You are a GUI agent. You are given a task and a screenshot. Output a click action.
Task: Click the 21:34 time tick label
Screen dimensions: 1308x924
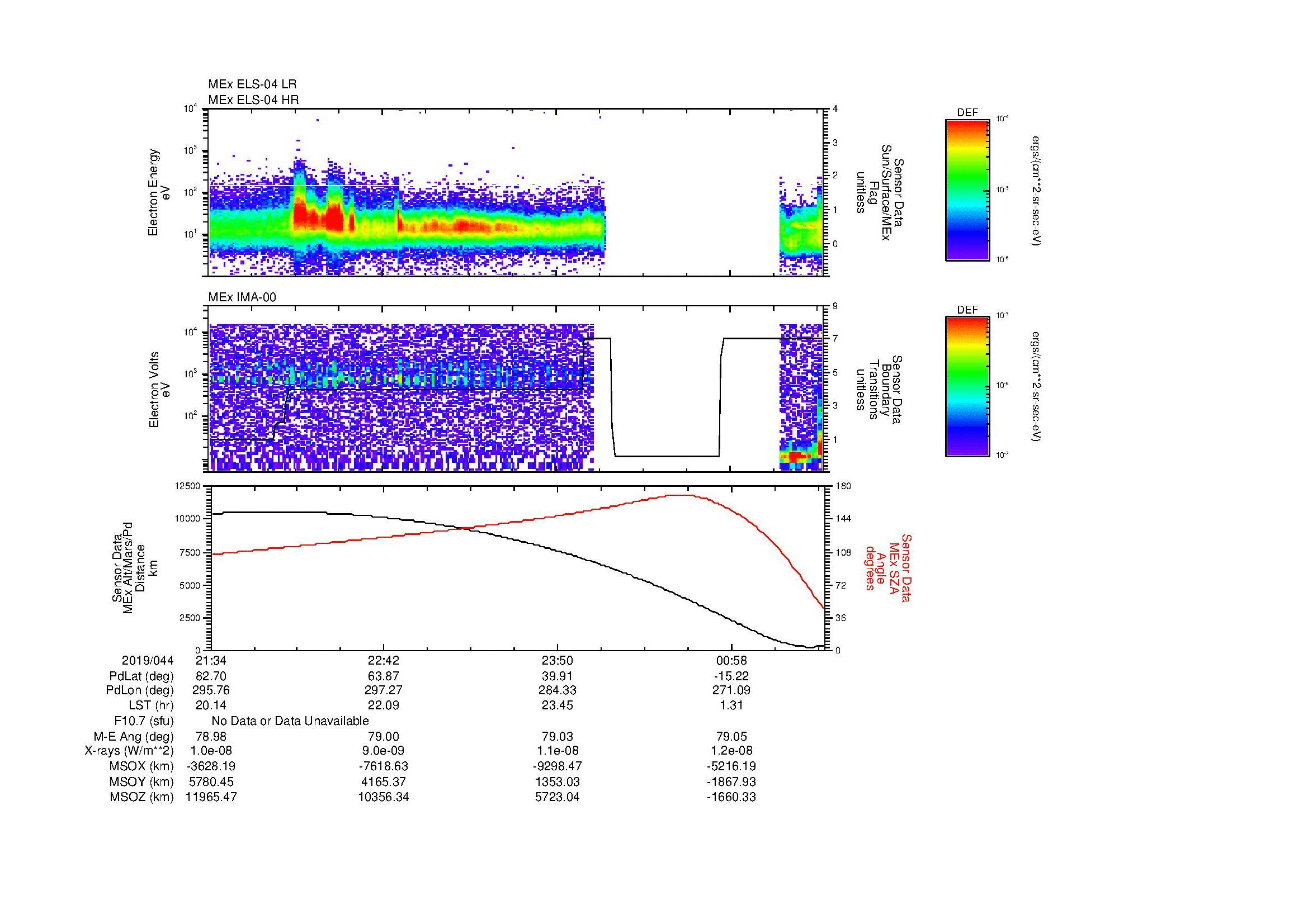[x=211, y=660]
